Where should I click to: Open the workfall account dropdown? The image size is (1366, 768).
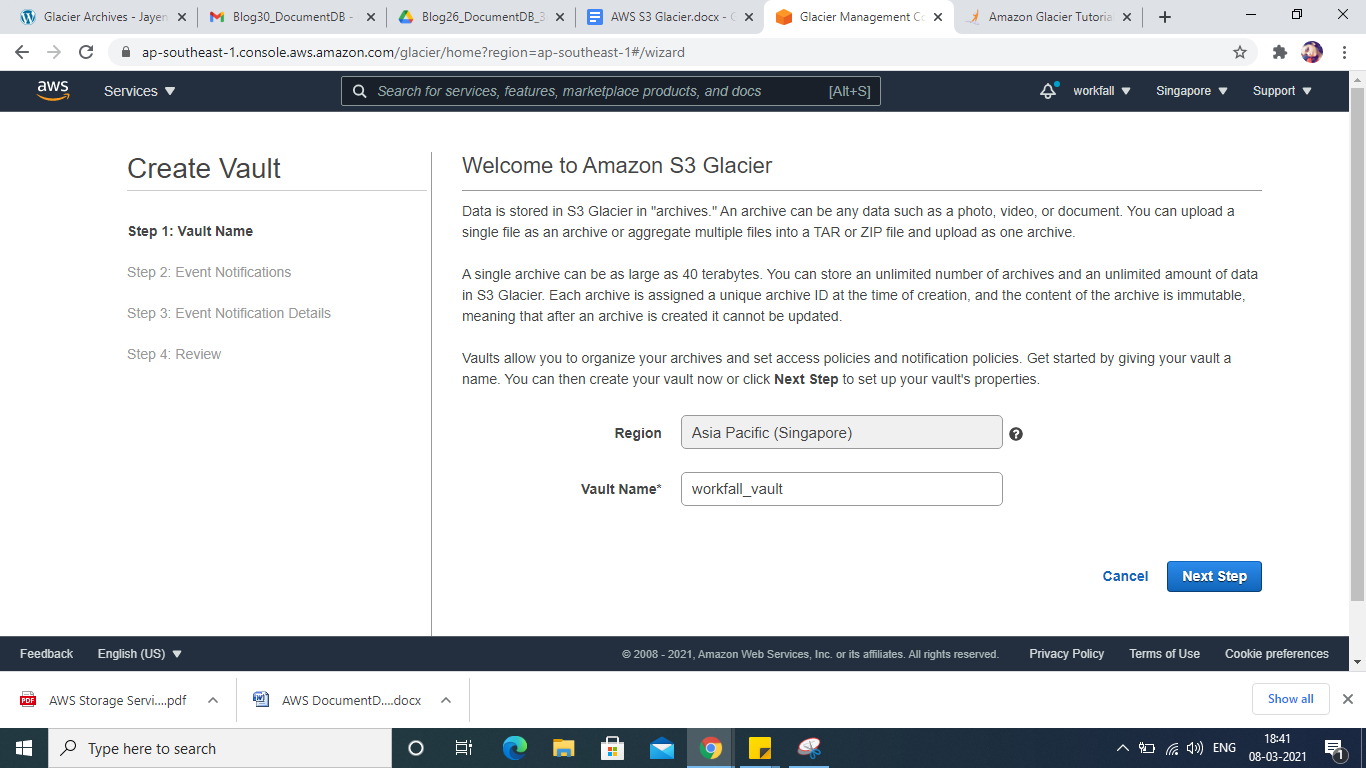(x=1102, y=91)
